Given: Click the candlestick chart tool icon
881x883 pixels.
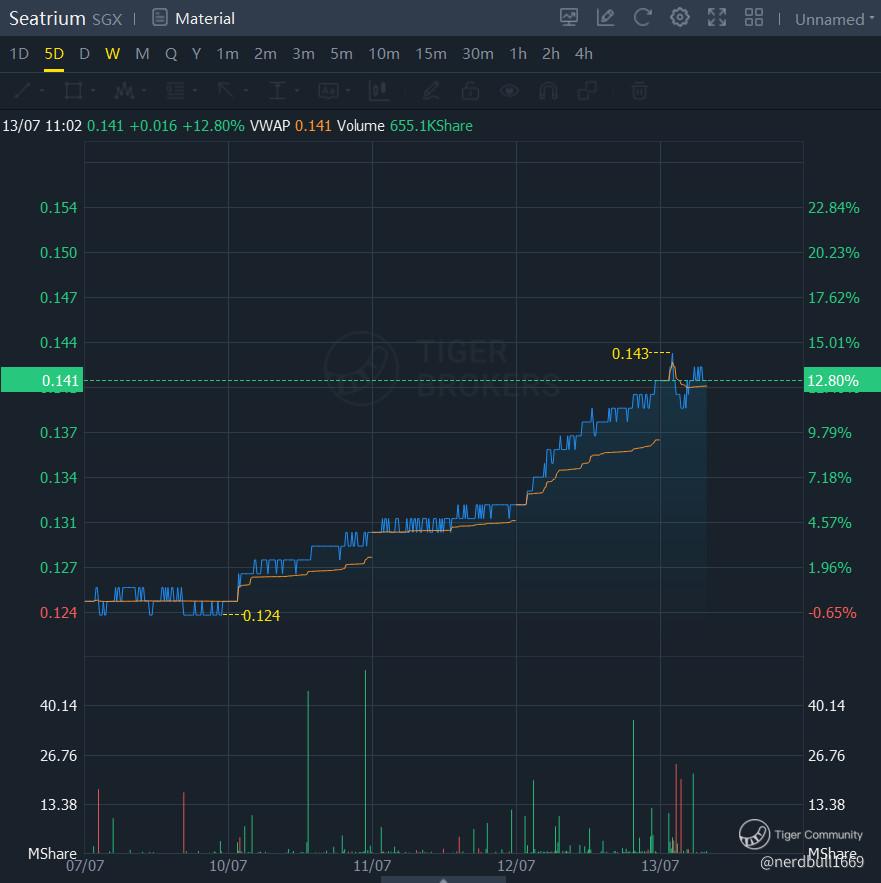Looking at the screenshot, I should click(379, 90).
